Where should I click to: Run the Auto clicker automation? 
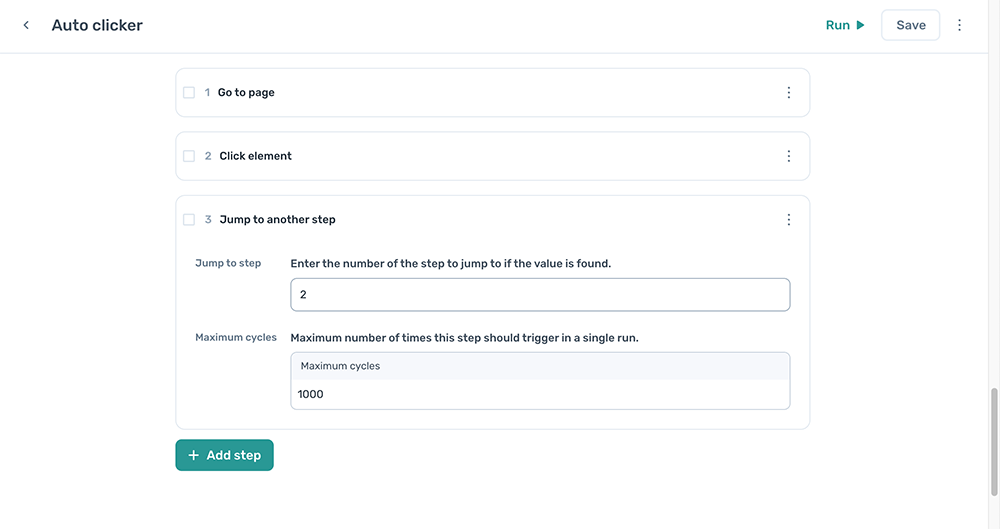coord(845,25)
